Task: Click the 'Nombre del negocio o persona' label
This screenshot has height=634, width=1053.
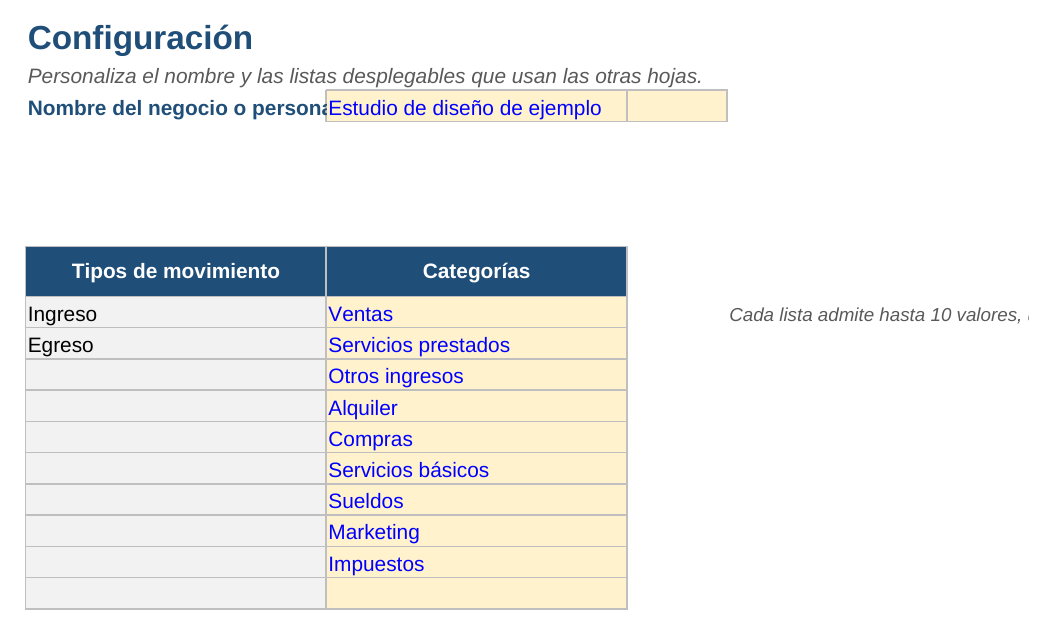Action: pyautogui.click(x=177, y=108)
